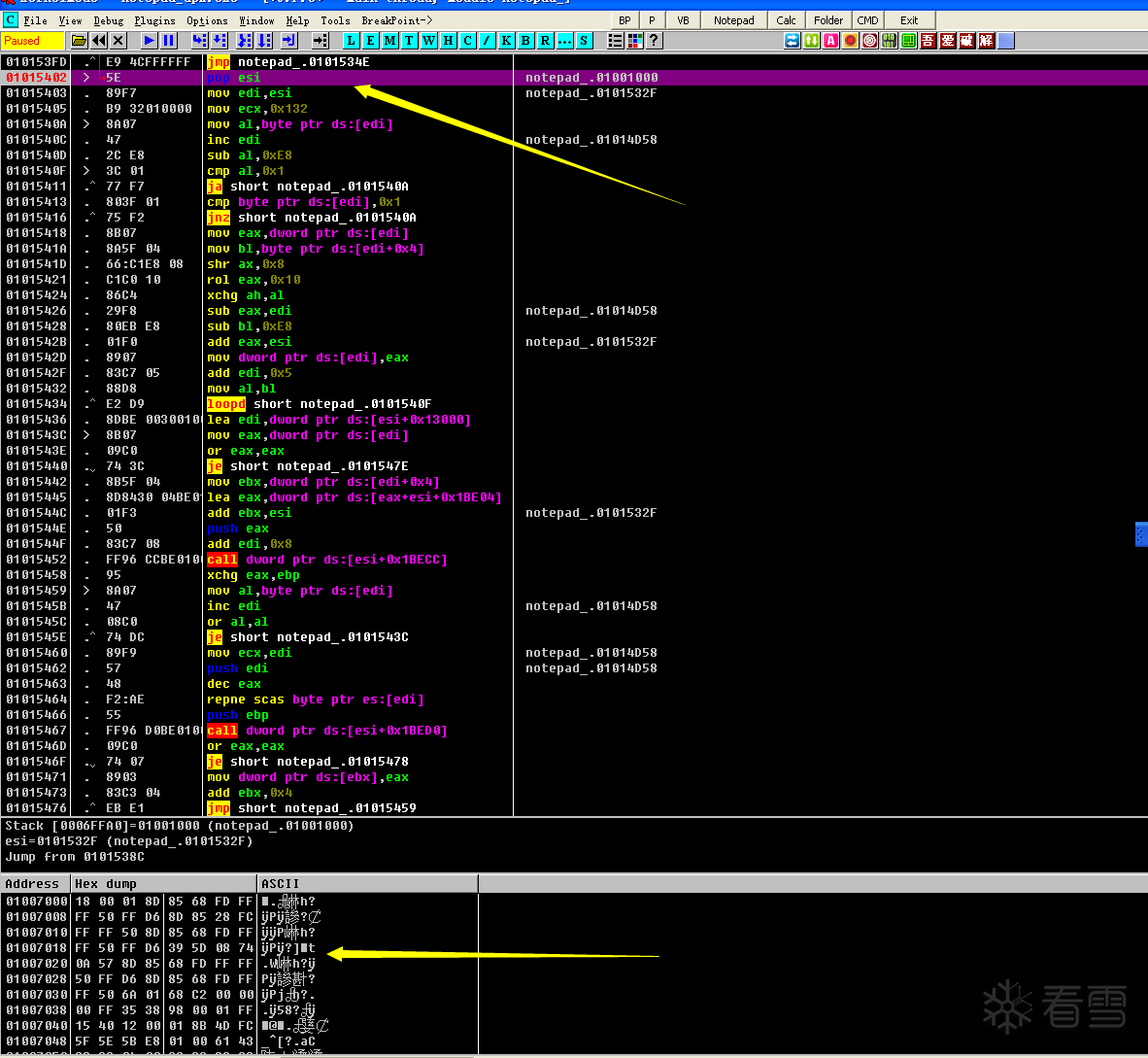Click the P button
1148x1058 pixels.
pos(652,20)
